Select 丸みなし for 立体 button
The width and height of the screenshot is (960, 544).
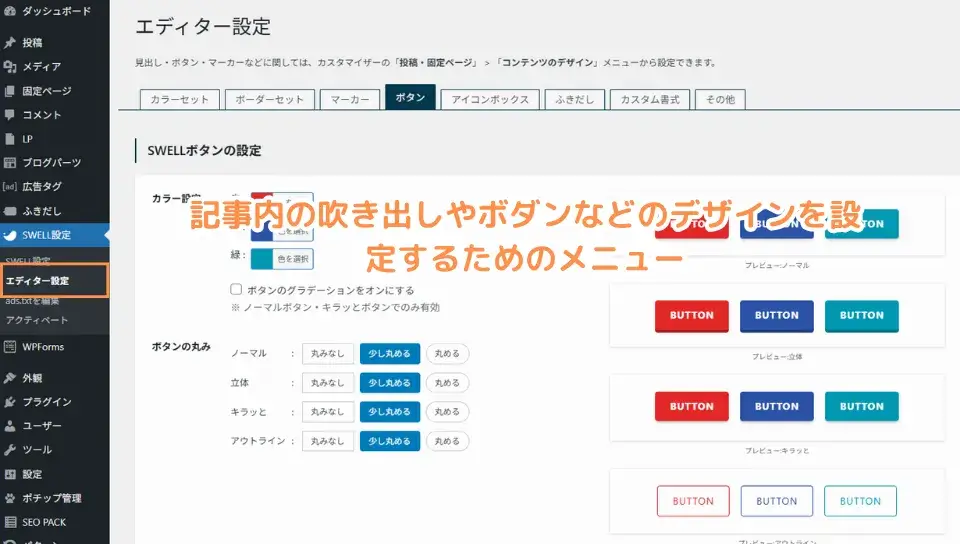click(x=328, y=382)
